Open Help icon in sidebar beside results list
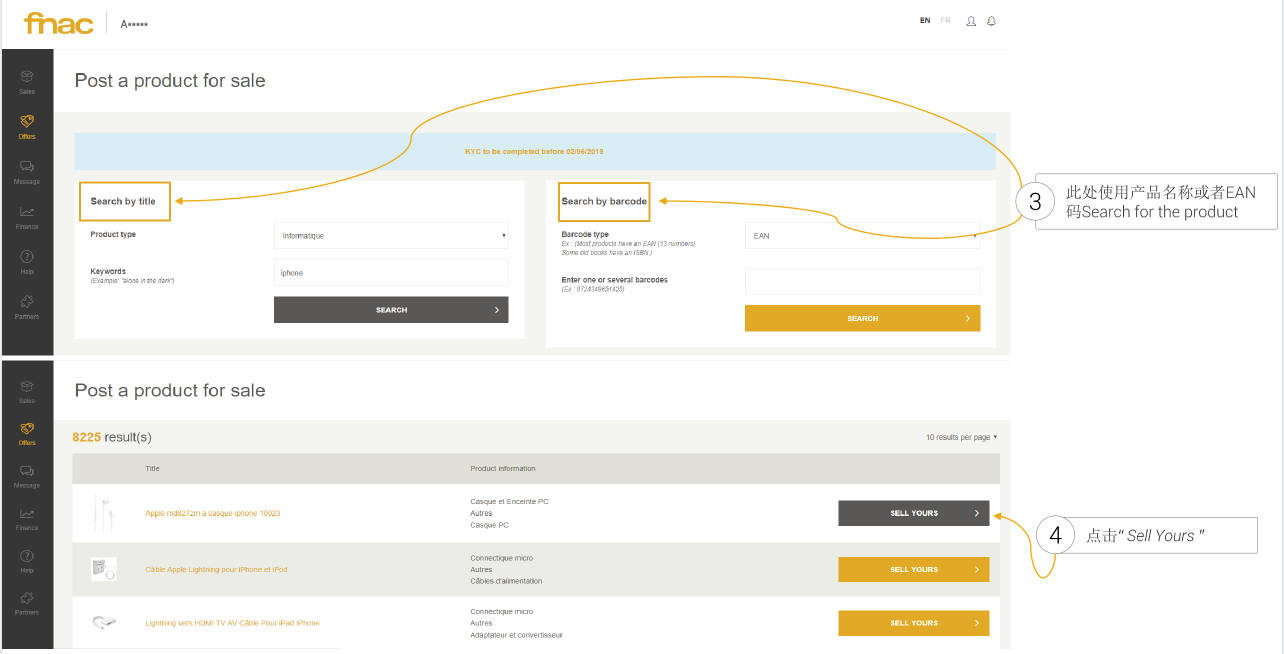The width and height of the screenshot is (1284, 654). 27,560
